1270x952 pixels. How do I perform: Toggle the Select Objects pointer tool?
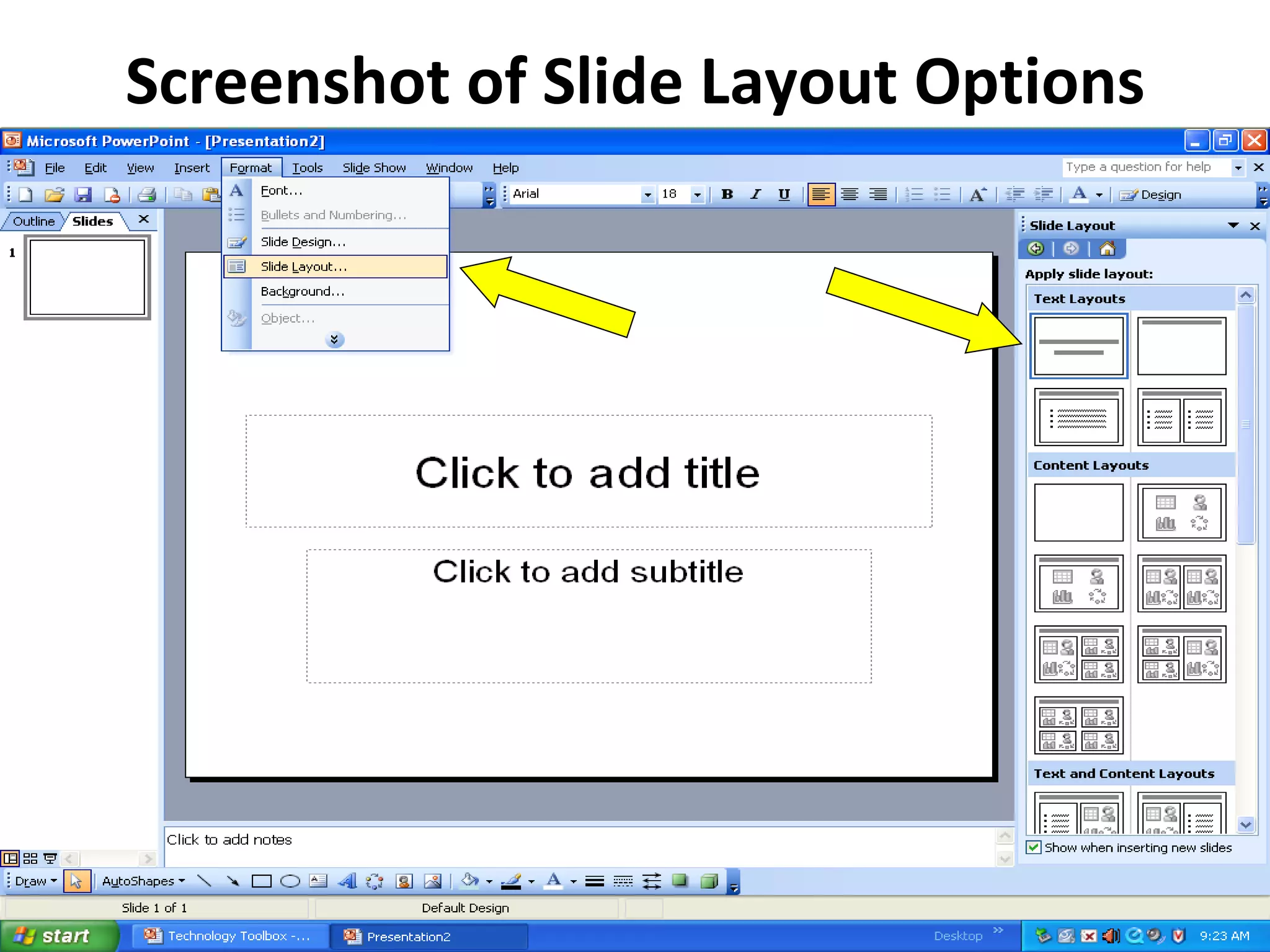point(77,881)
